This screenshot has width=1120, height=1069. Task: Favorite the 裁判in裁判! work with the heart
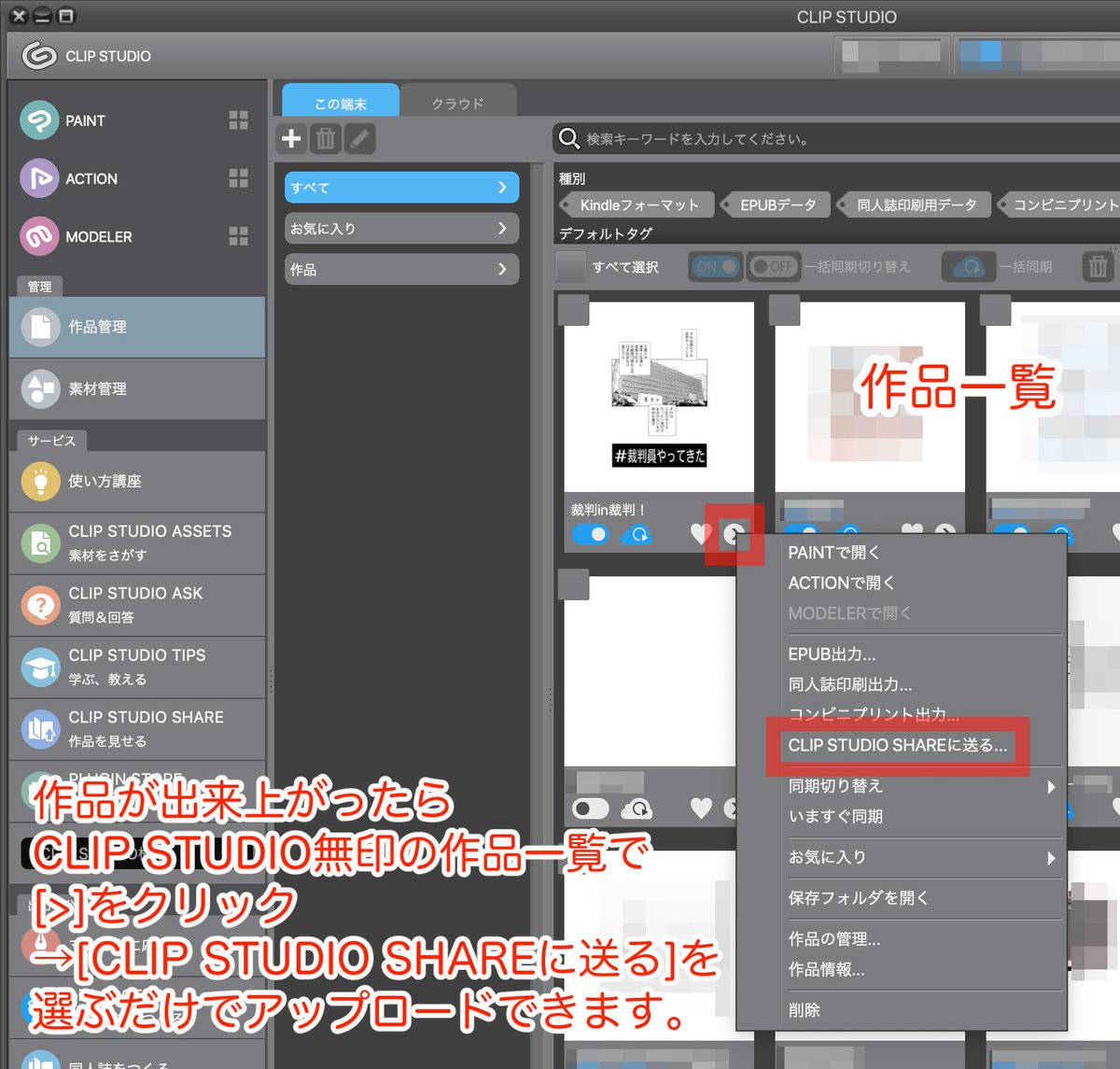click(700, 534)
